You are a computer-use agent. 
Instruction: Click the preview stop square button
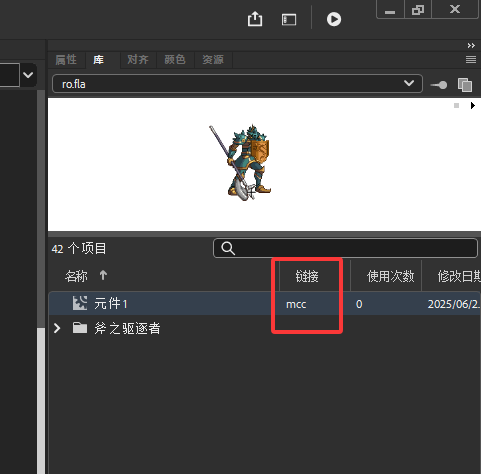click(456, 106)
